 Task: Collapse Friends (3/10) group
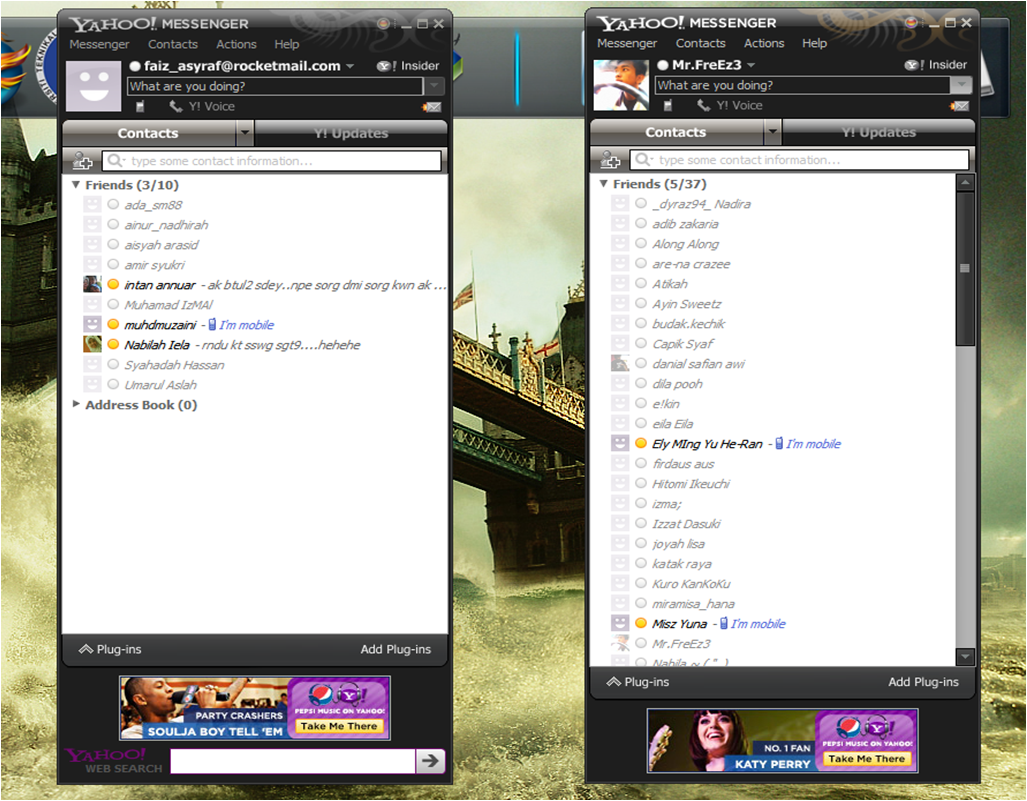pyautogui.click(x=76, y=185)
